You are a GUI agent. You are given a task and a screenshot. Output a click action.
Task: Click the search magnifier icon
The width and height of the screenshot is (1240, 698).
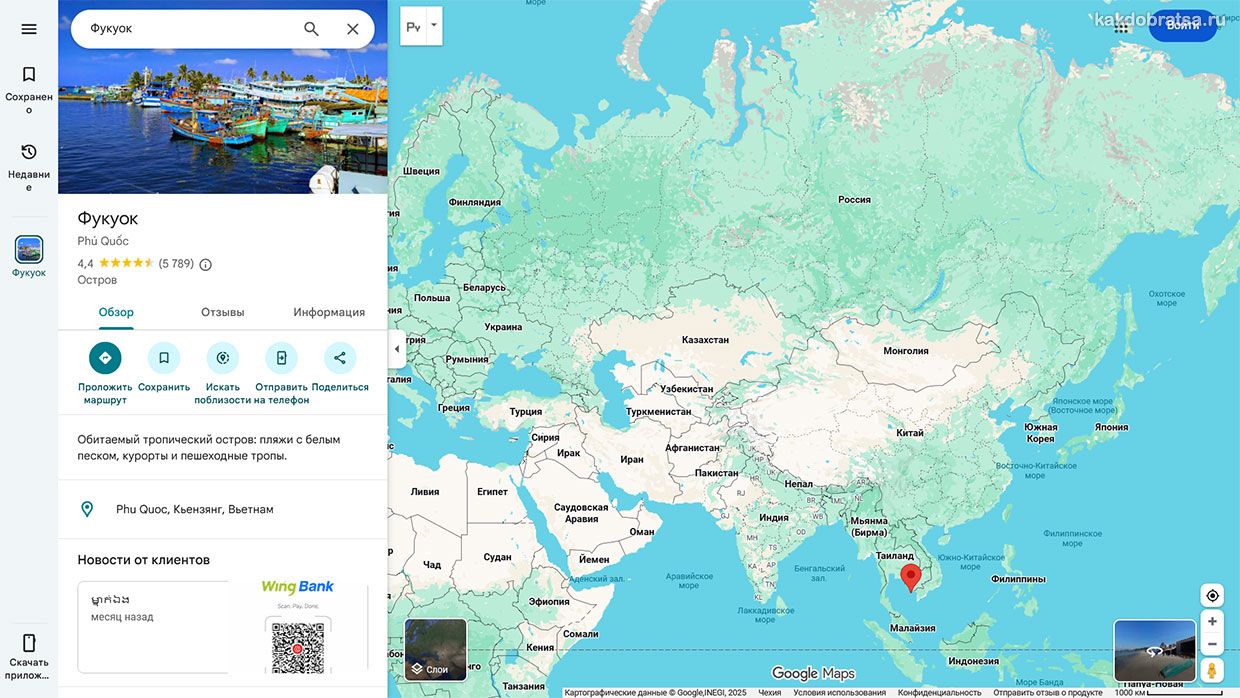coord(311,29)
